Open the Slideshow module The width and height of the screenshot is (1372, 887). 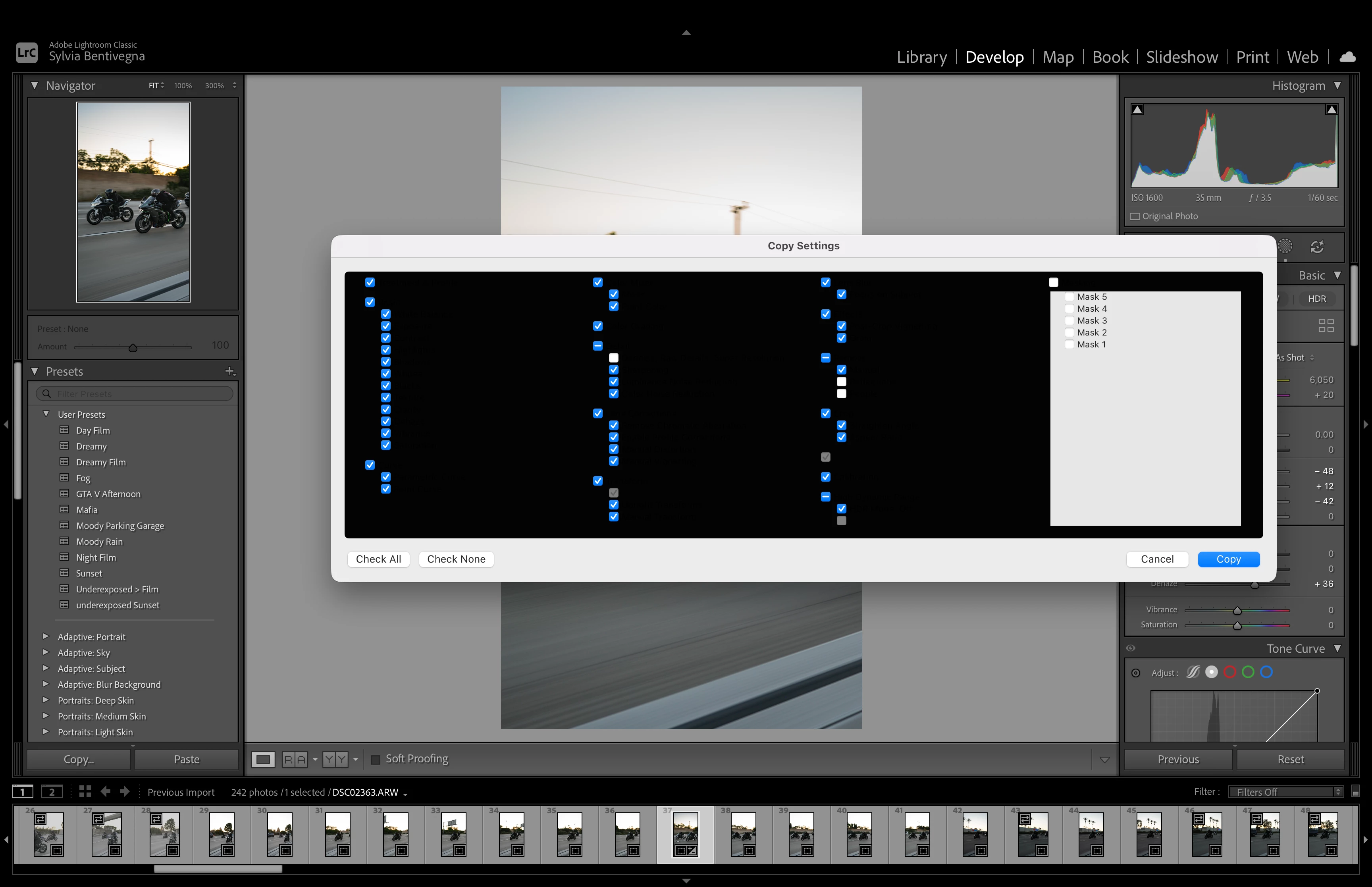[1181, 57]
